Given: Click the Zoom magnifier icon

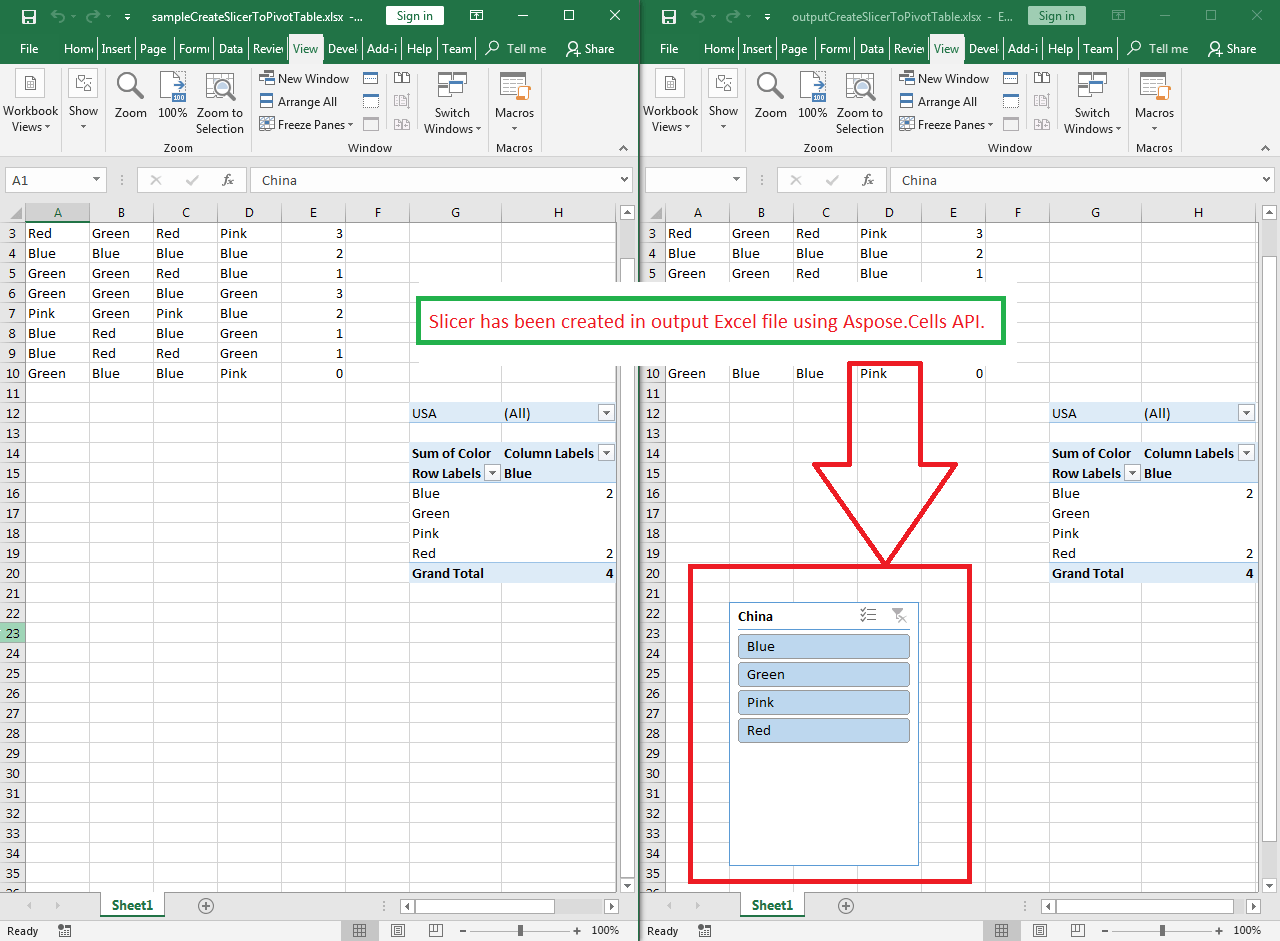Looking at the screenshot, I should [129, 95].
